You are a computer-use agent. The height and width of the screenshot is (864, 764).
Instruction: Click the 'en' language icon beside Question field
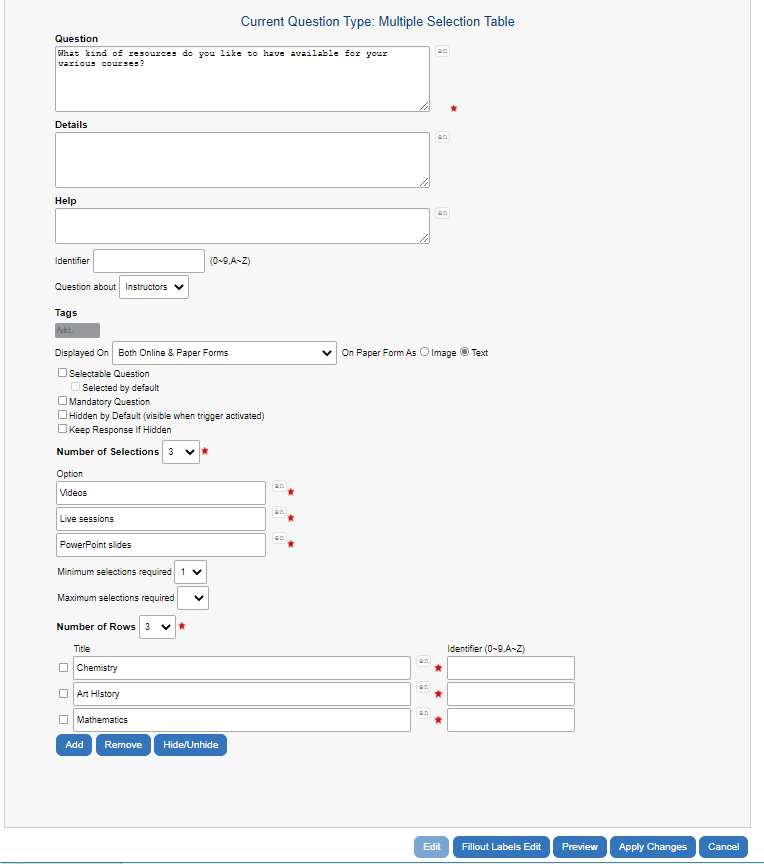click(442, 51)
